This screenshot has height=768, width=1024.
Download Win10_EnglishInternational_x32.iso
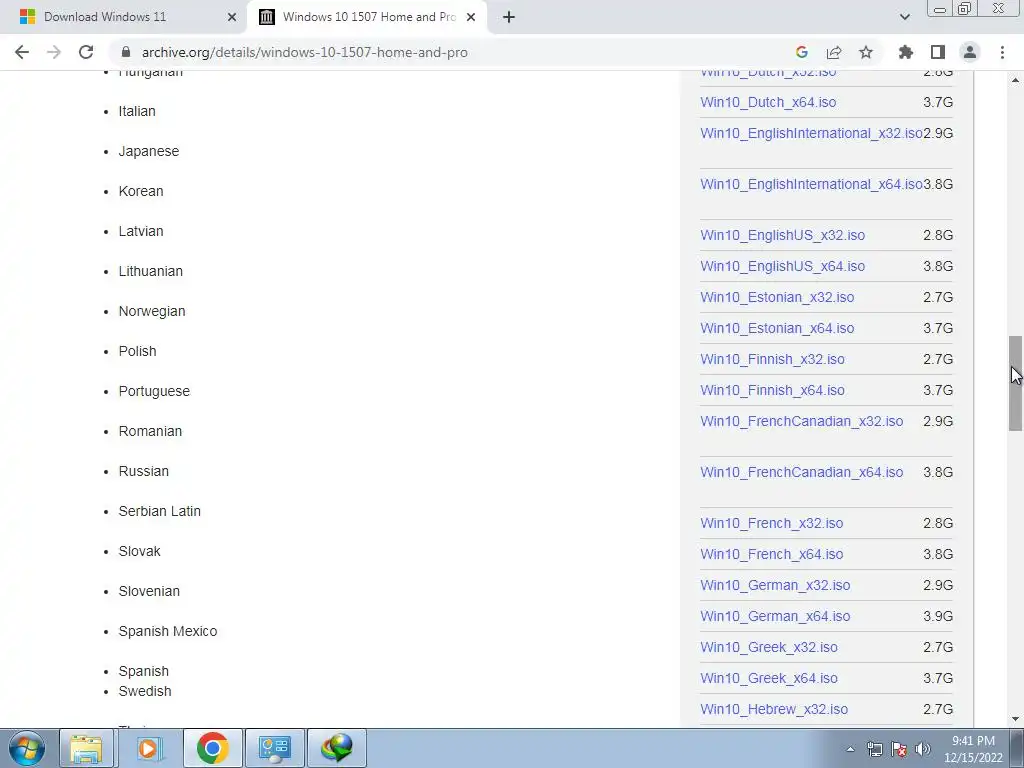[x=811, y=133]
